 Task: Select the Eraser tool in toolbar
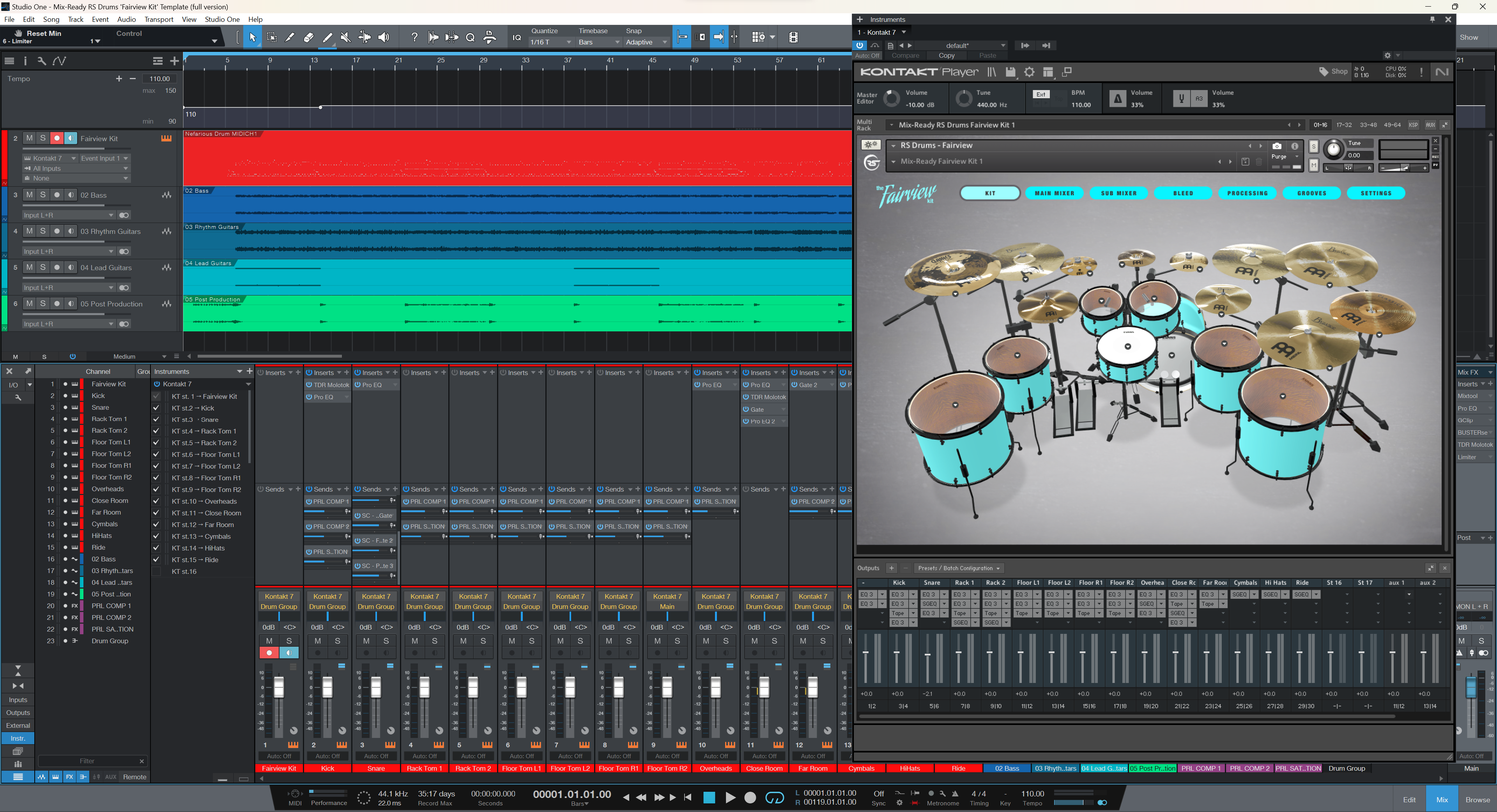pyautogui.click(x=309, y=37)
